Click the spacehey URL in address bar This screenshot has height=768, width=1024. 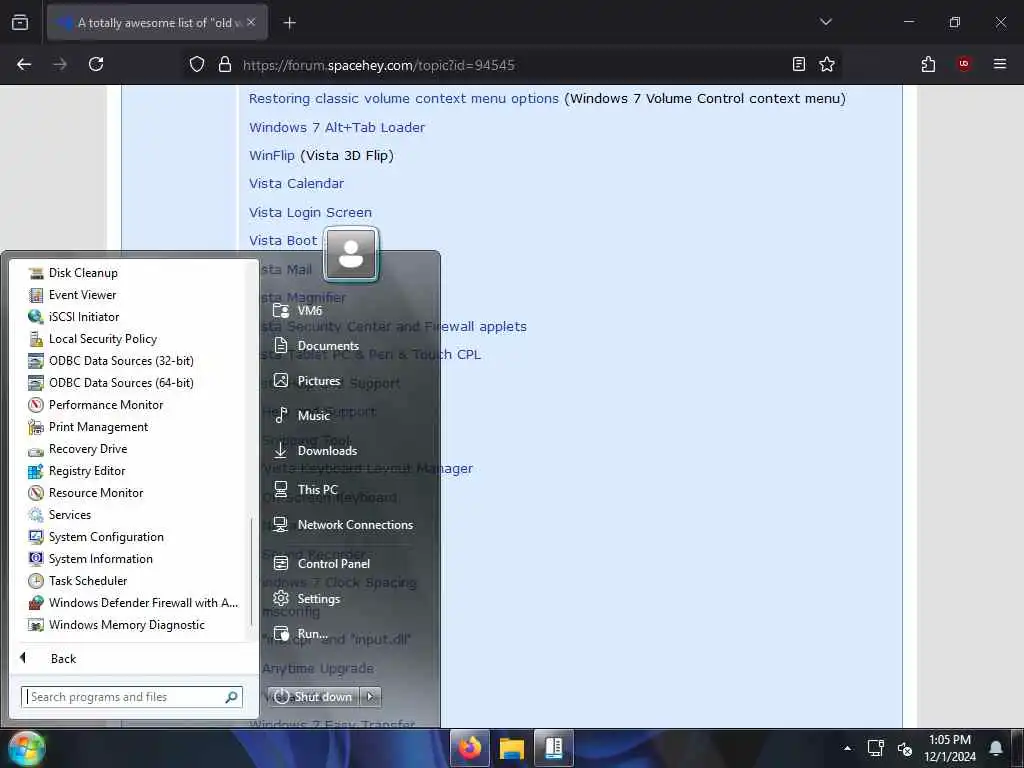[x=379, y=65]
